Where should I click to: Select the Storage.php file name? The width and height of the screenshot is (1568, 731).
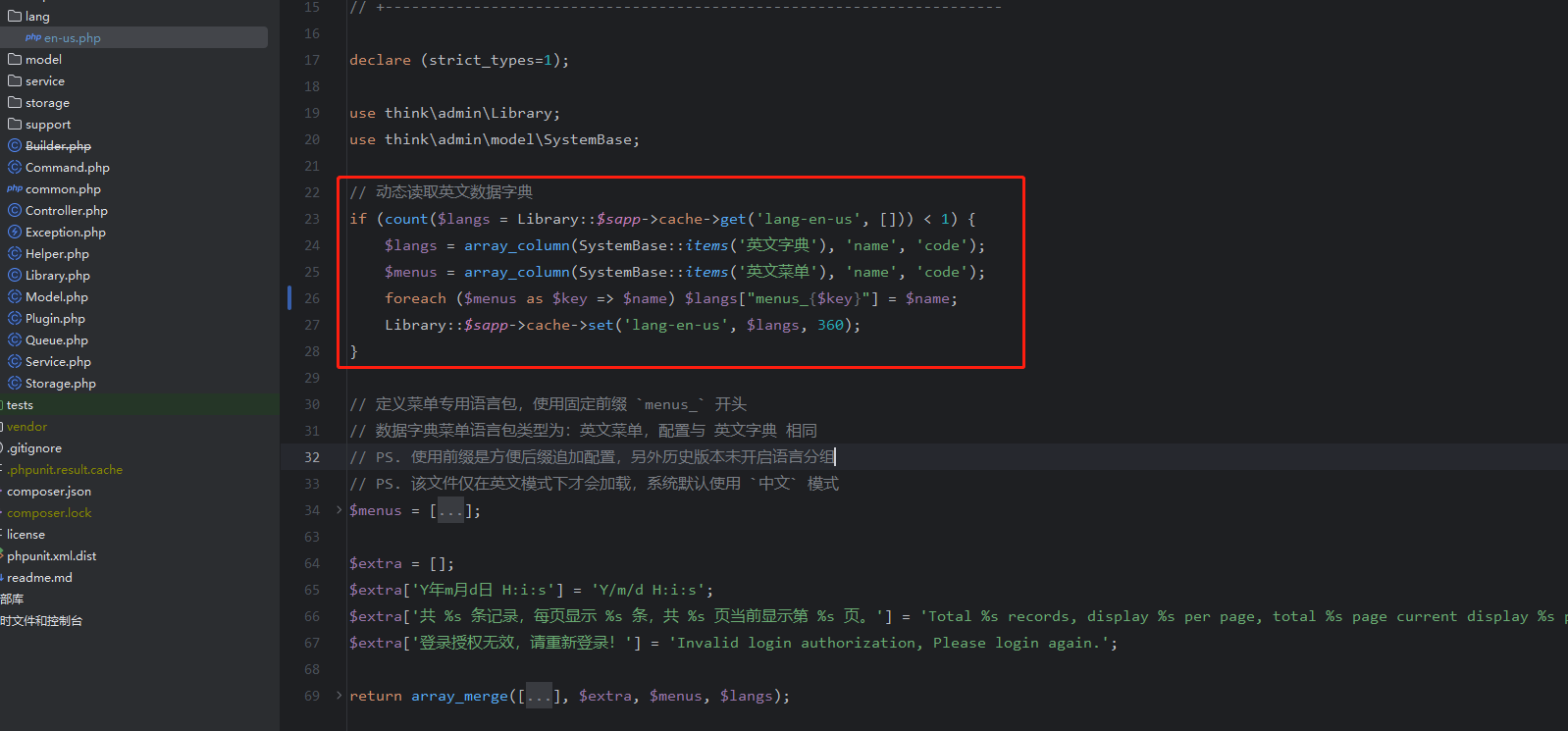(x=61, y=384)
